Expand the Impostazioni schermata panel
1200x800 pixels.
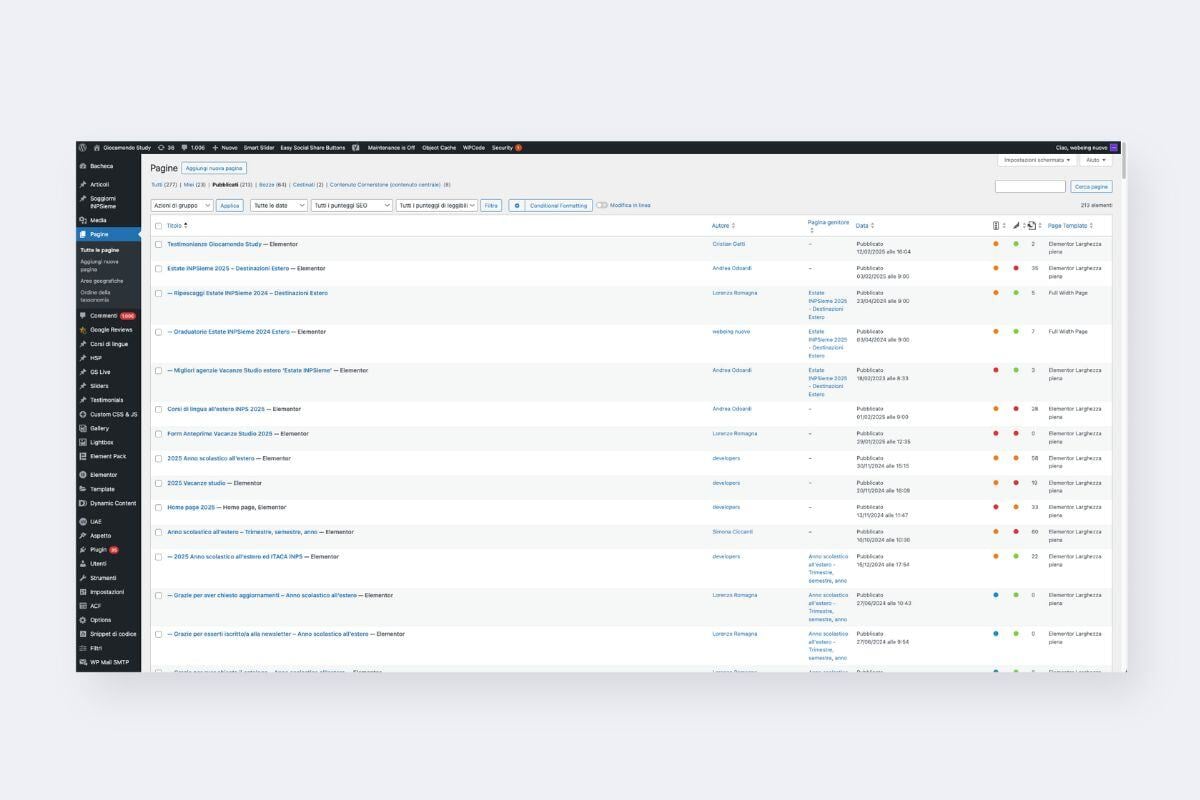tap(1037, 160)
